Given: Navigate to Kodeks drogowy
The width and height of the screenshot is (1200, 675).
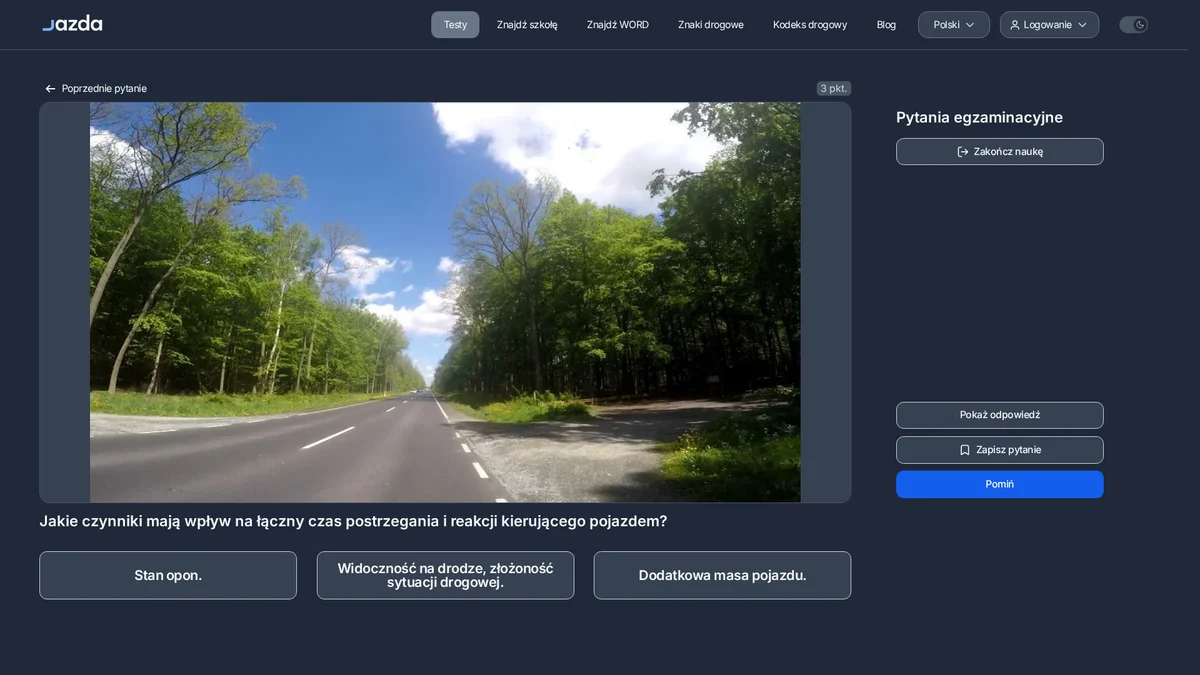Looking at the screenshot, I should coord(810,25).
